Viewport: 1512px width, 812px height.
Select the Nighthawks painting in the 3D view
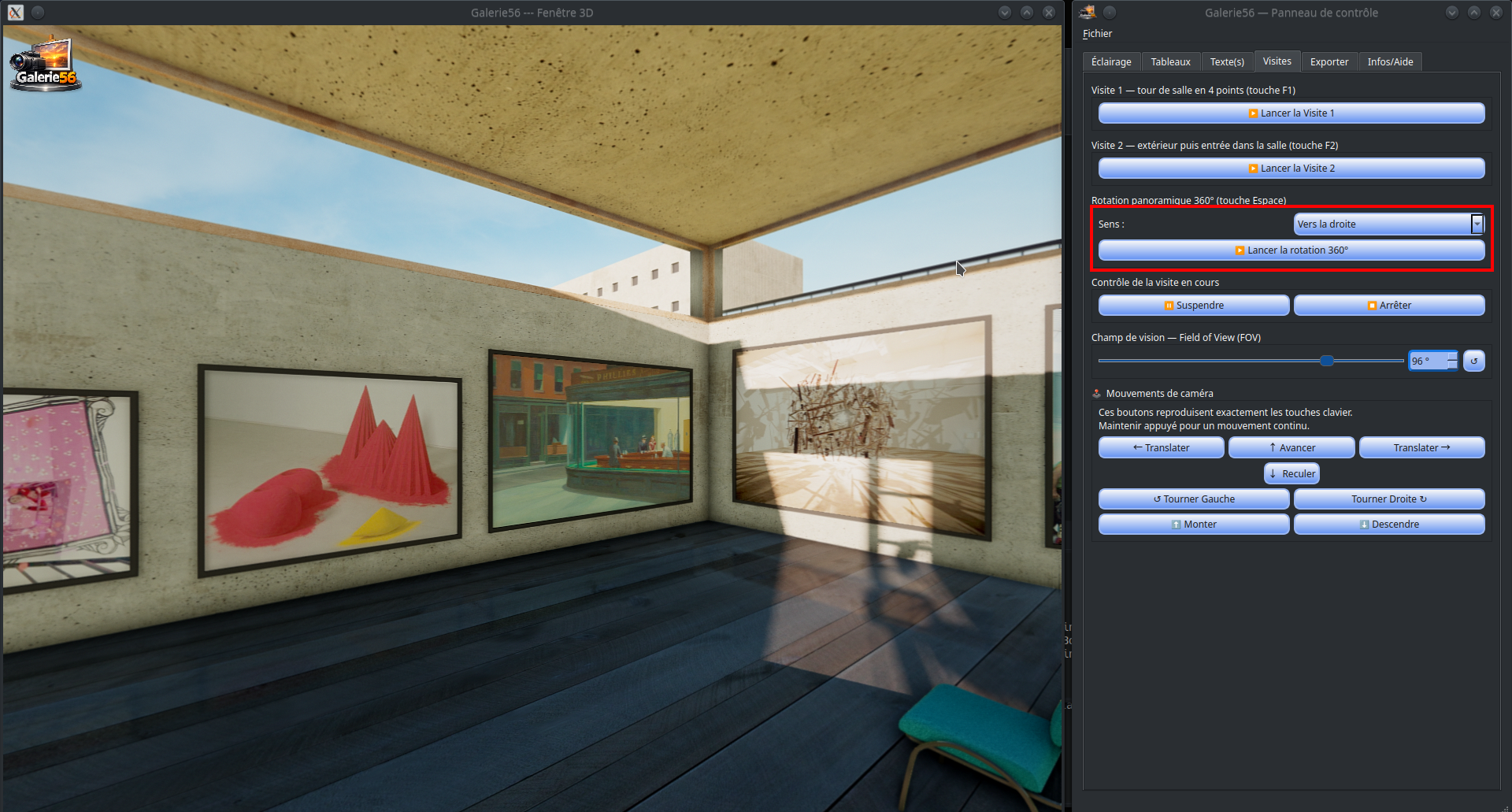click(x=591, y=441)
